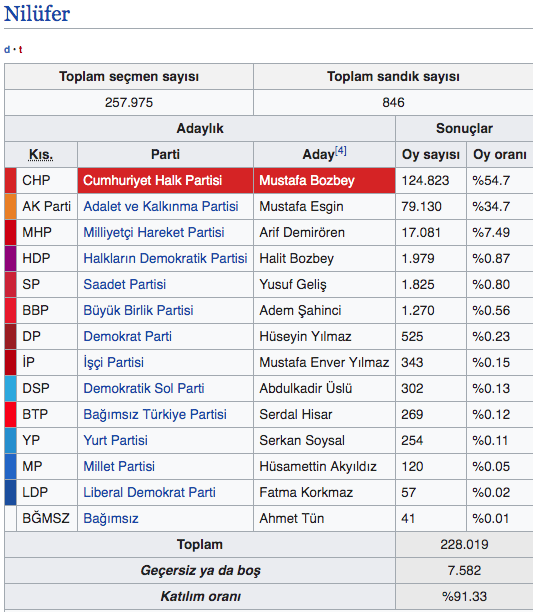Viewport: 533px width, 612px height.
Task: Open the Bağımsız Türkiye Partisi link
Action: coord(155,415)
